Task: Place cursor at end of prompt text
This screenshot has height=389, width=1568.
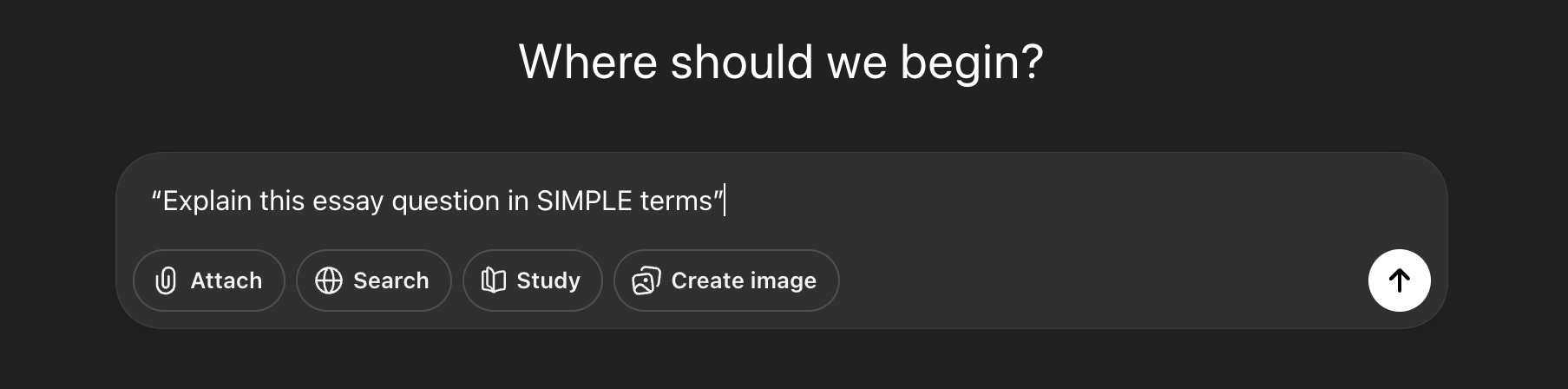Action: [724, 201]
